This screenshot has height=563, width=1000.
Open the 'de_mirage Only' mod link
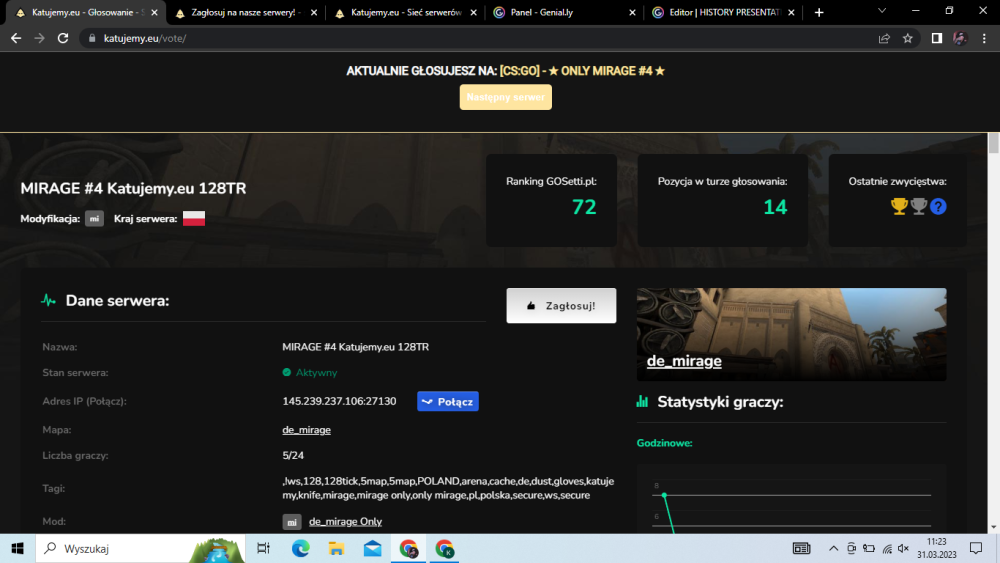click(345, 522)
